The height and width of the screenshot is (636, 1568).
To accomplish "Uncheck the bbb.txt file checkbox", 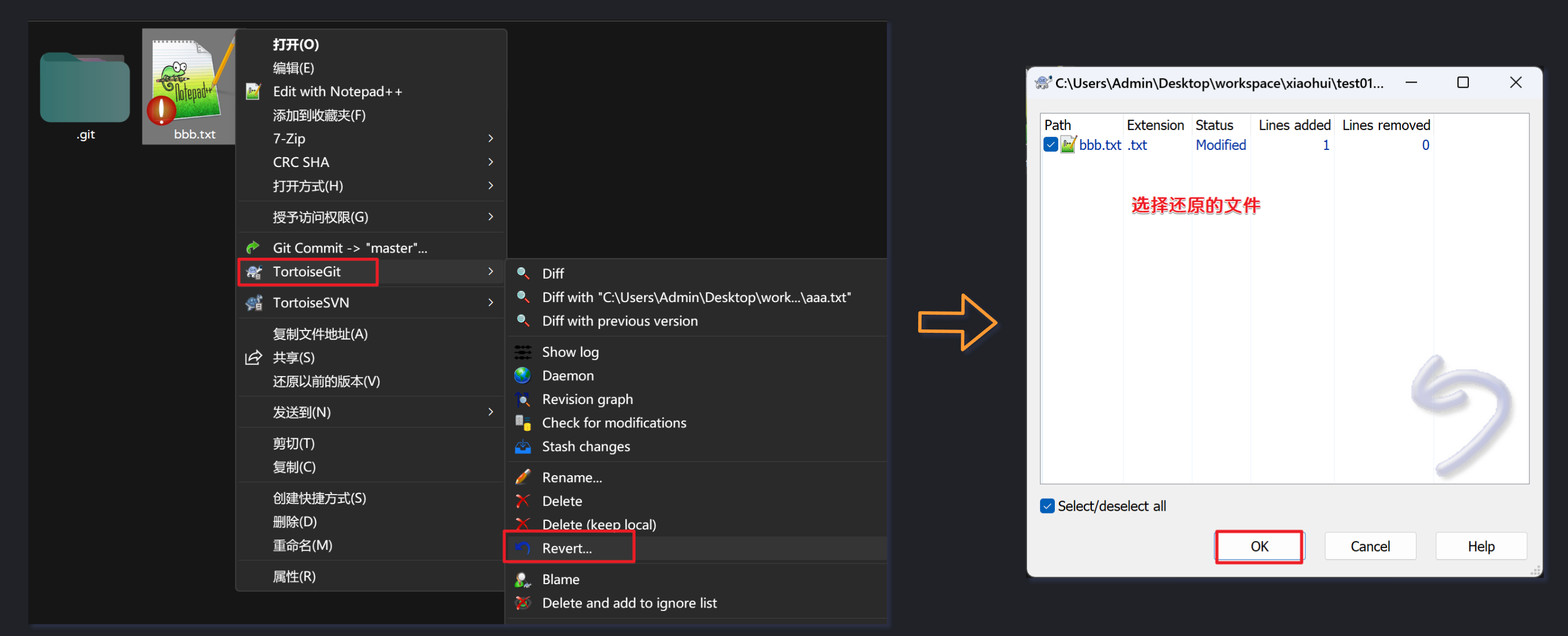I will coord(1050,145).
